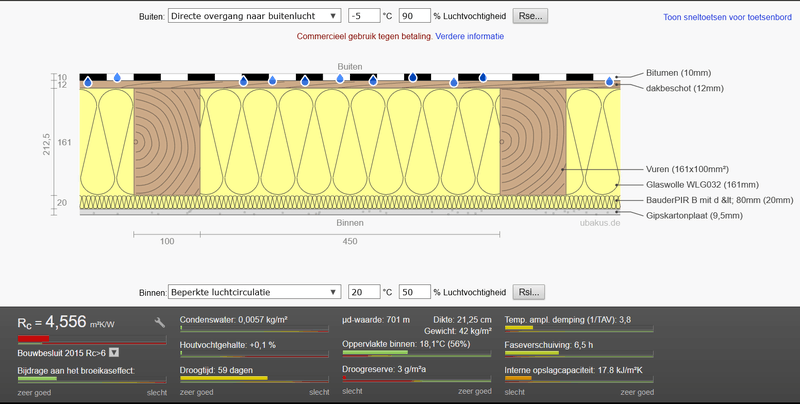Click the Faseverschuiving 6,5 h indicator bar
The height and width of the screenshot is (404, 800).
(581, 355)
